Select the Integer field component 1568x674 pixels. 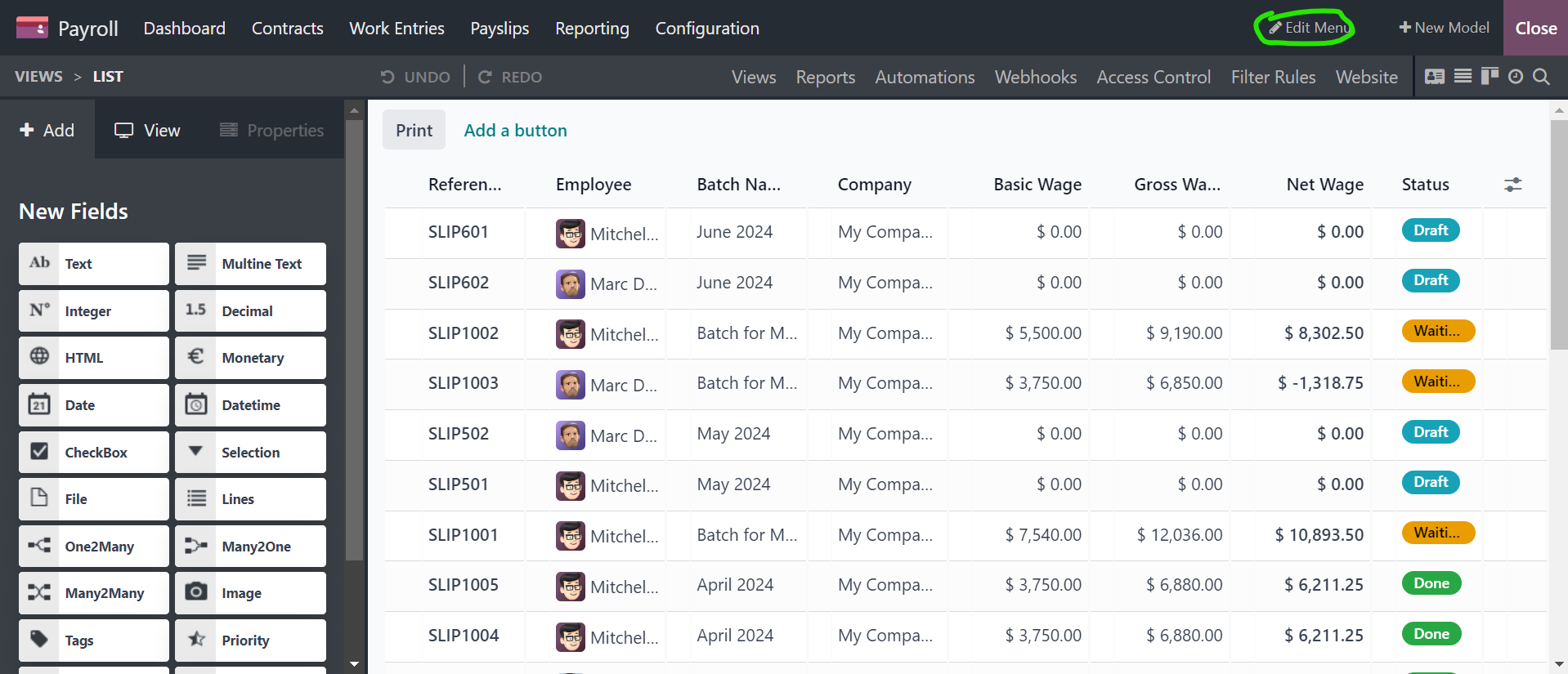tap(94, 311)
